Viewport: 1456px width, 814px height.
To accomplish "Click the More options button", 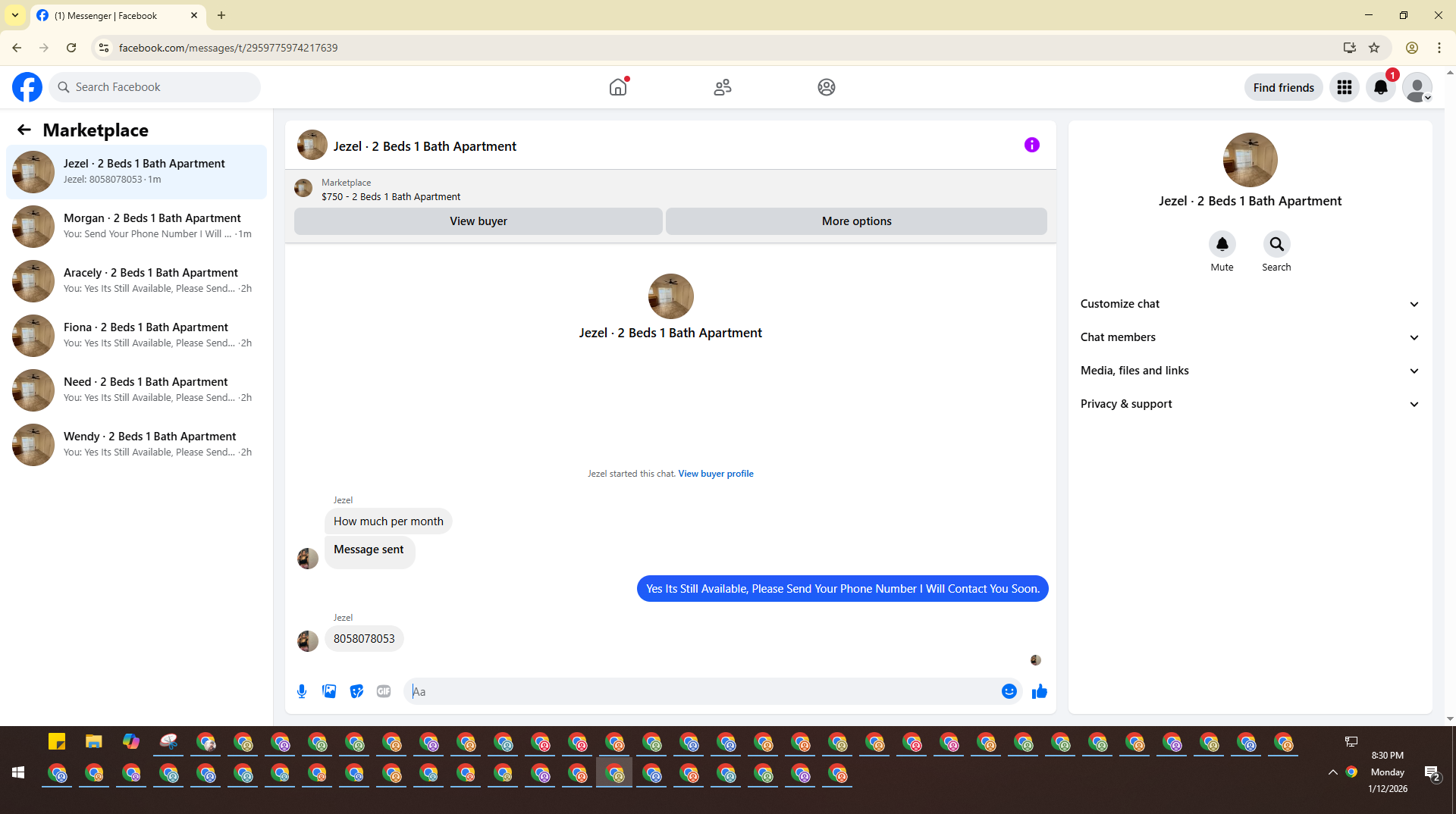I will [857, 221].
